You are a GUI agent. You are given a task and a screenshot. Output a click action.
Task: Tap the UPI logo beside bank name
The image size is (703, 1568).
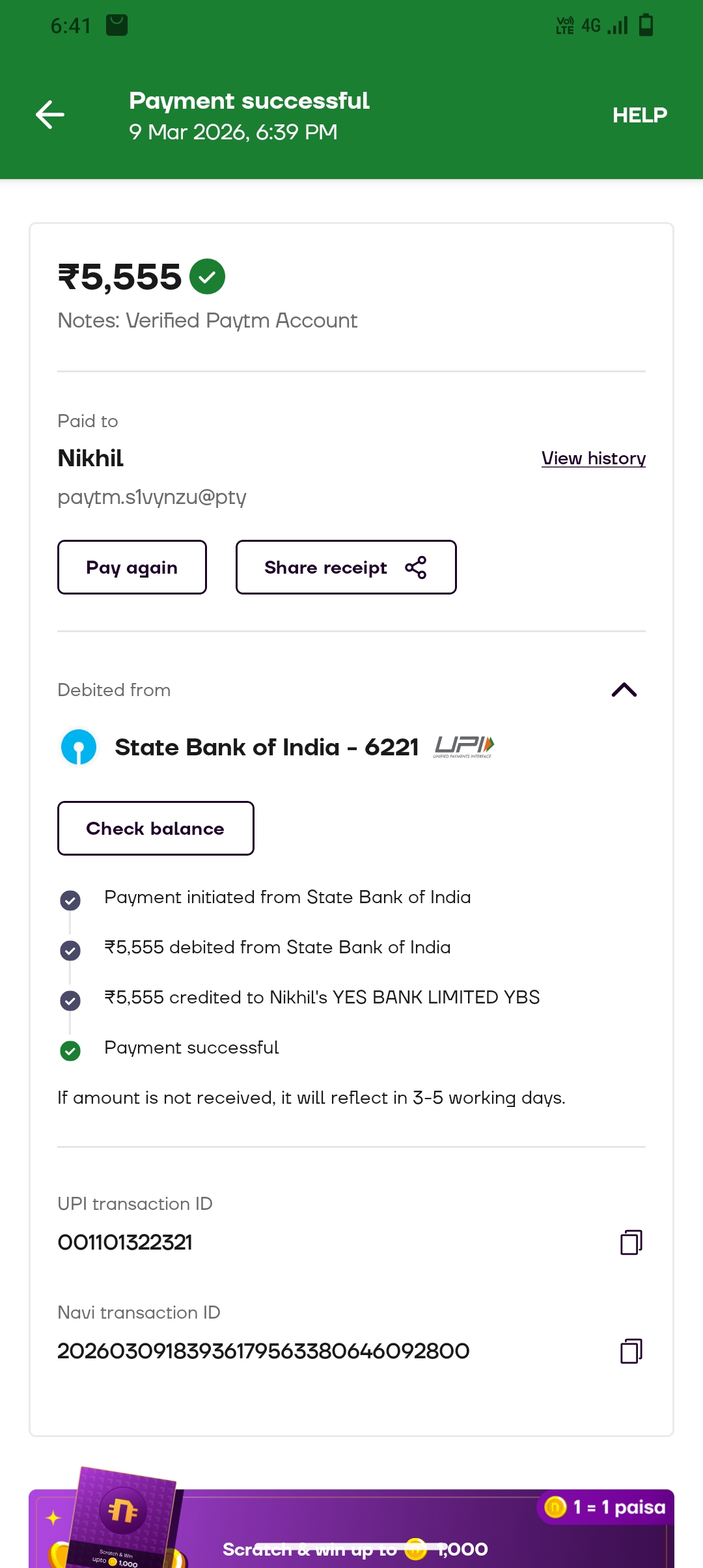point(464,747)
